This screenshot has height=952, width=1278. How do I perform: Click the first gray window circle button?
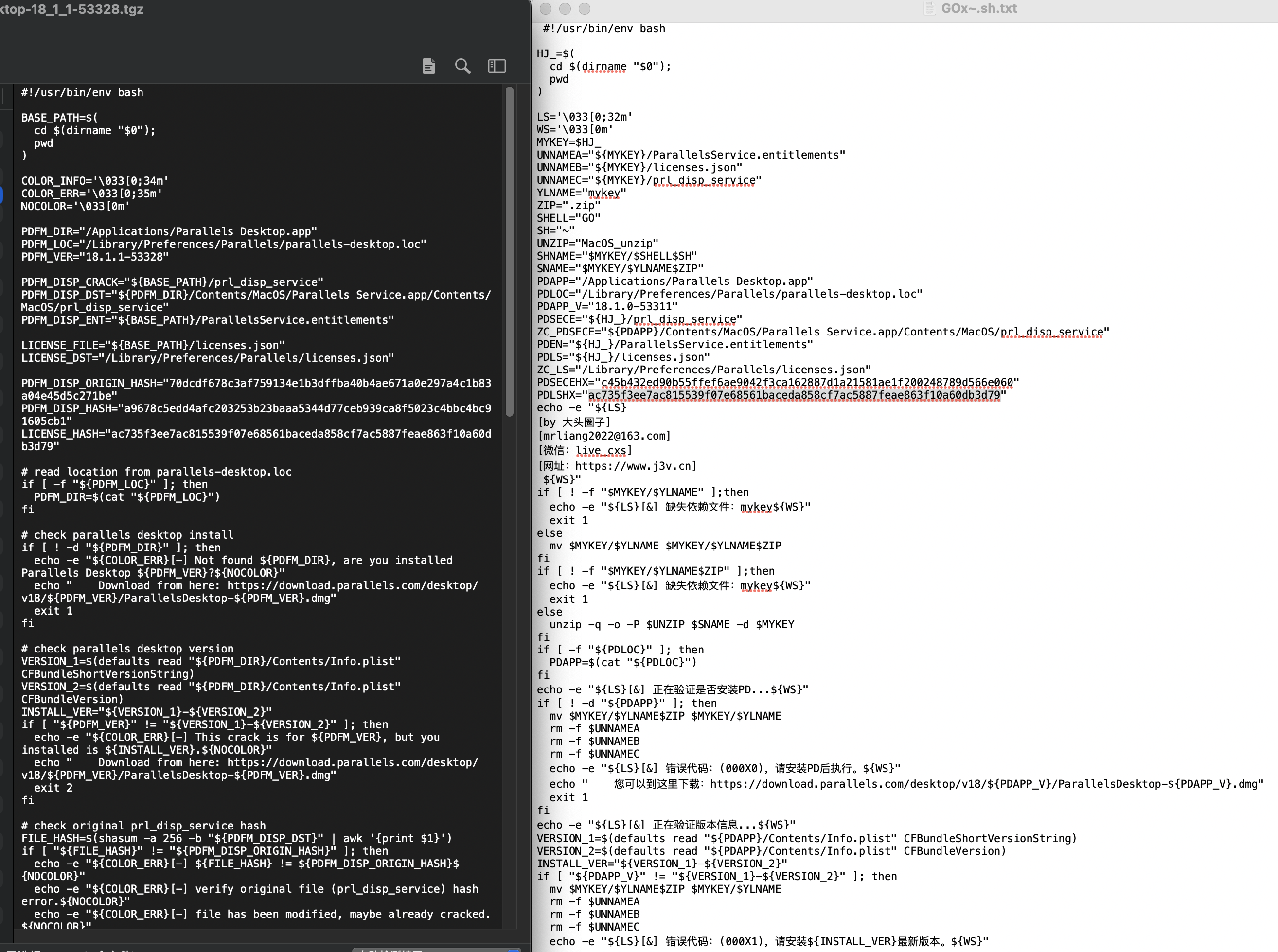545,9
